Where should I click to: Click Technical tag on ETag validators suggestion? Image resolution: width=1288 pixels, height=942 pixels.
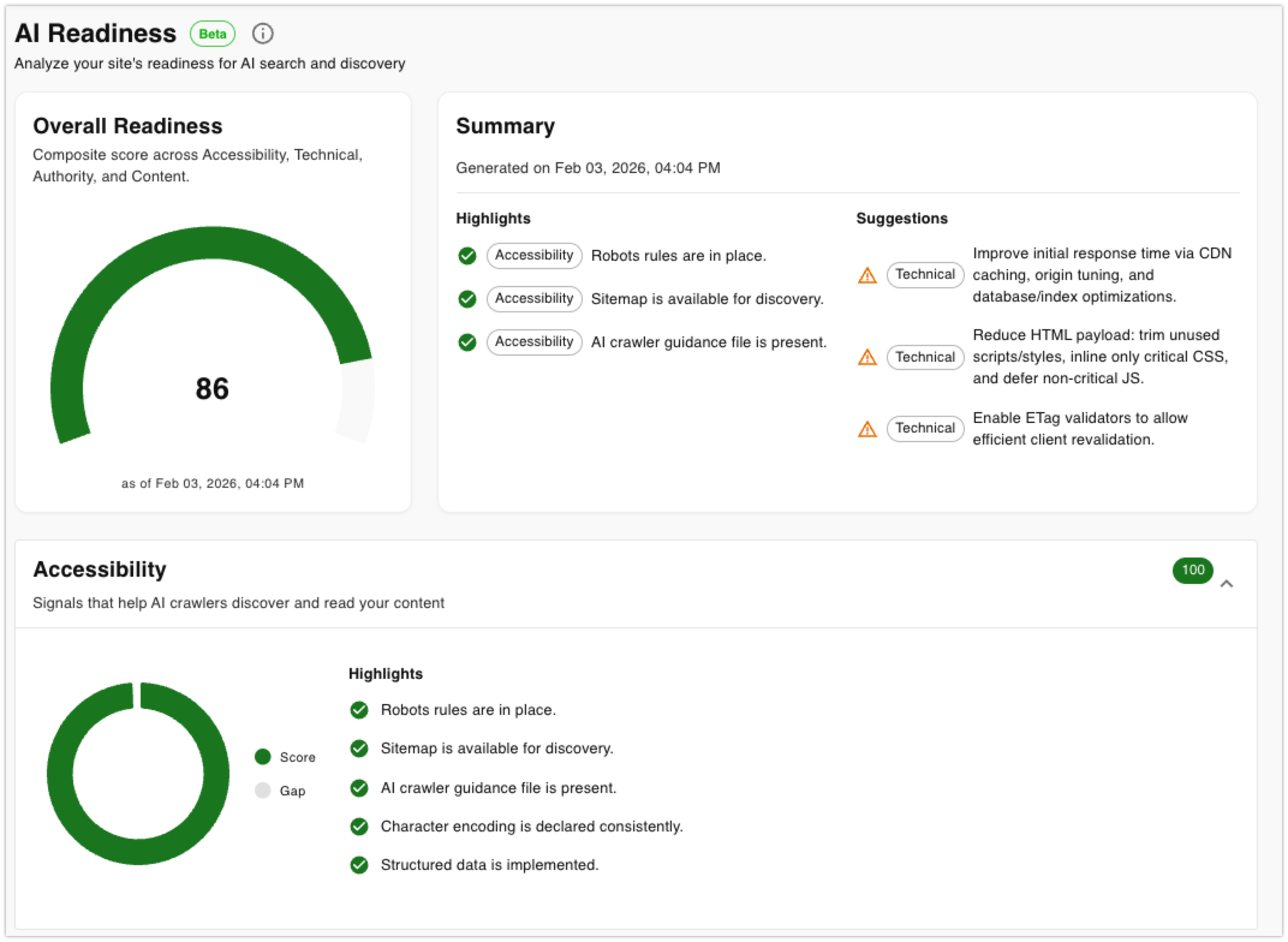[925, 428]
